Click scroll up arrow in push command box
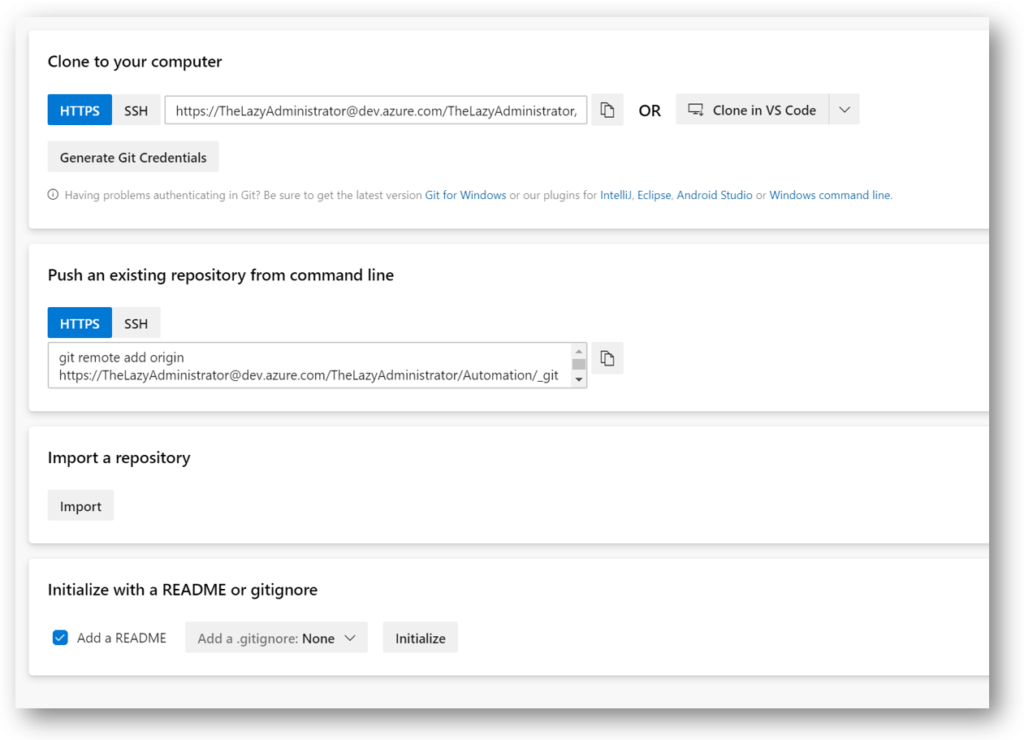This screenshot has width=1024, height=740. [579, 351]
